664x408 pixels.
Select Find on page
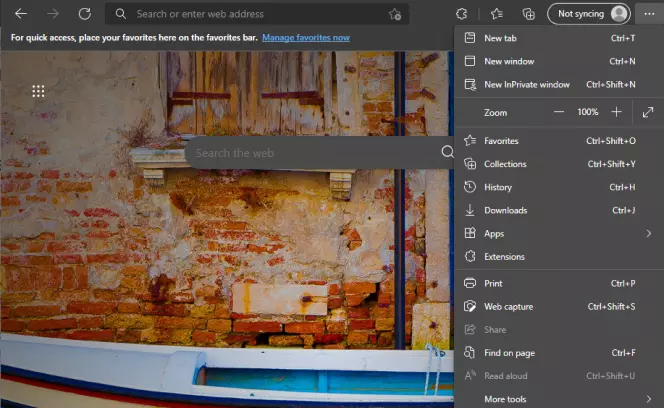point(559,353)
